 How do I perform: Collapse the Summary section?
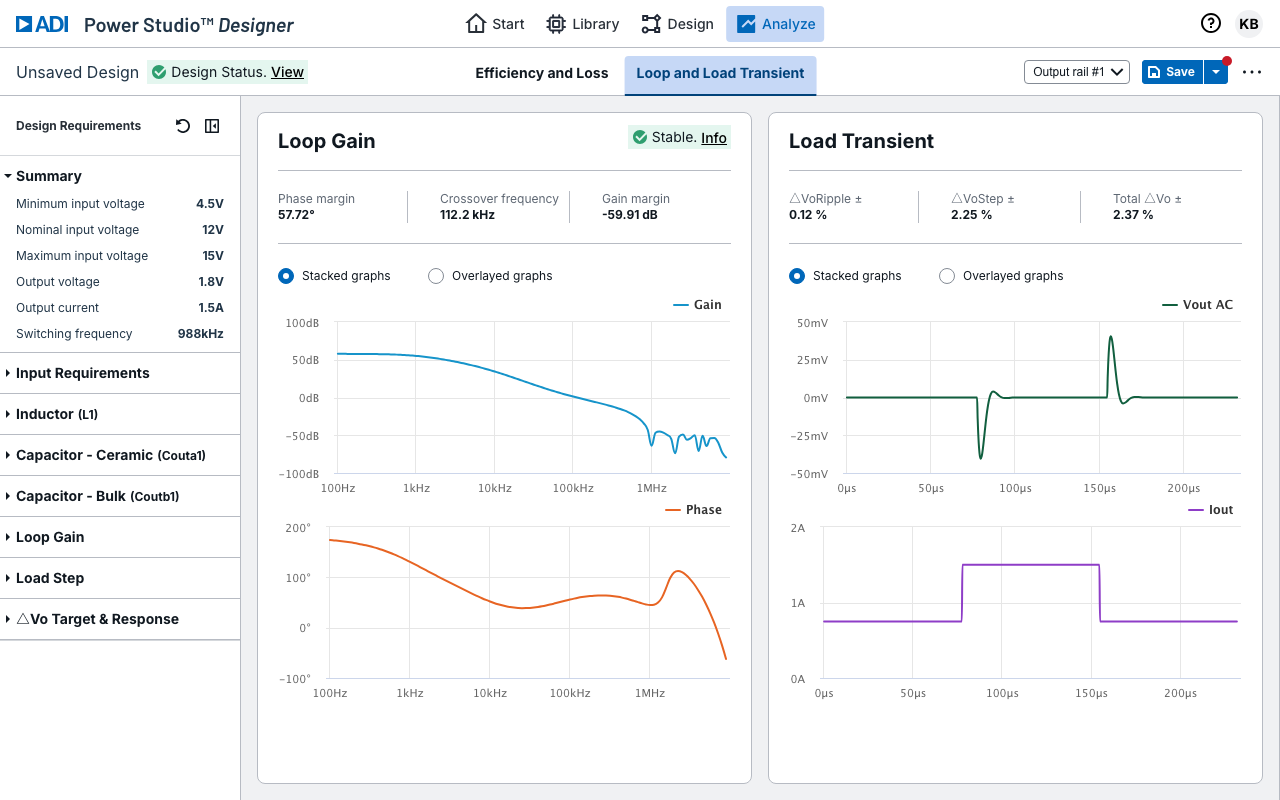pos(120,176)
